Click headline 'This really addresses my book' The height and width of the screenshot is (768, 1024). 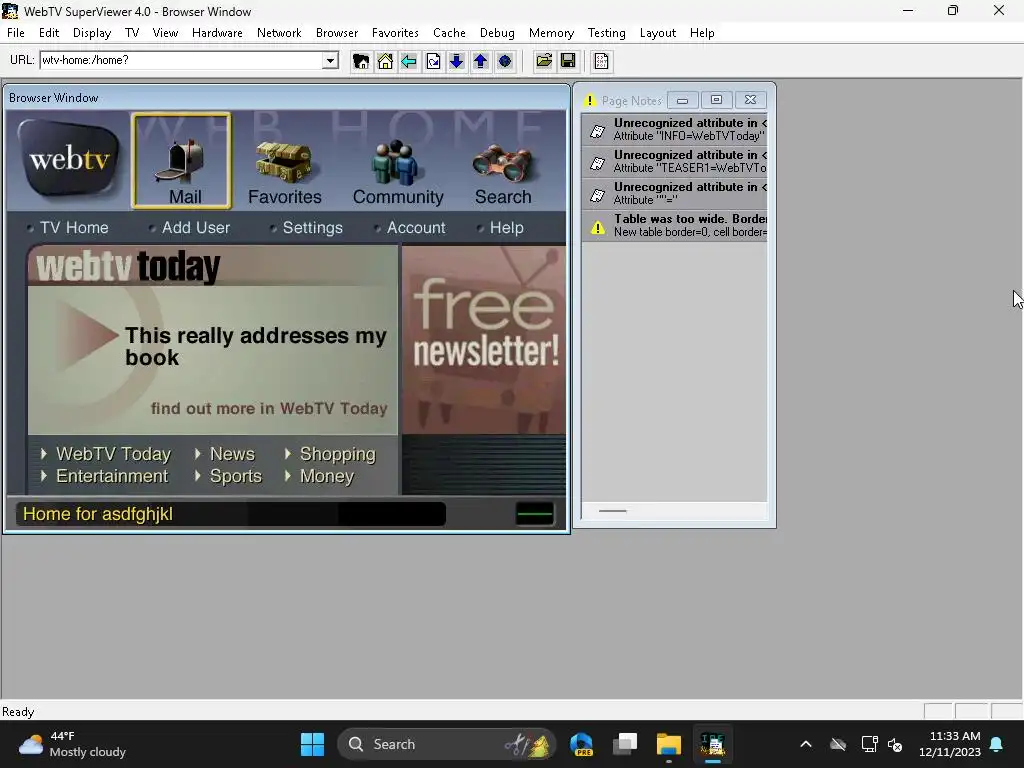256,346
